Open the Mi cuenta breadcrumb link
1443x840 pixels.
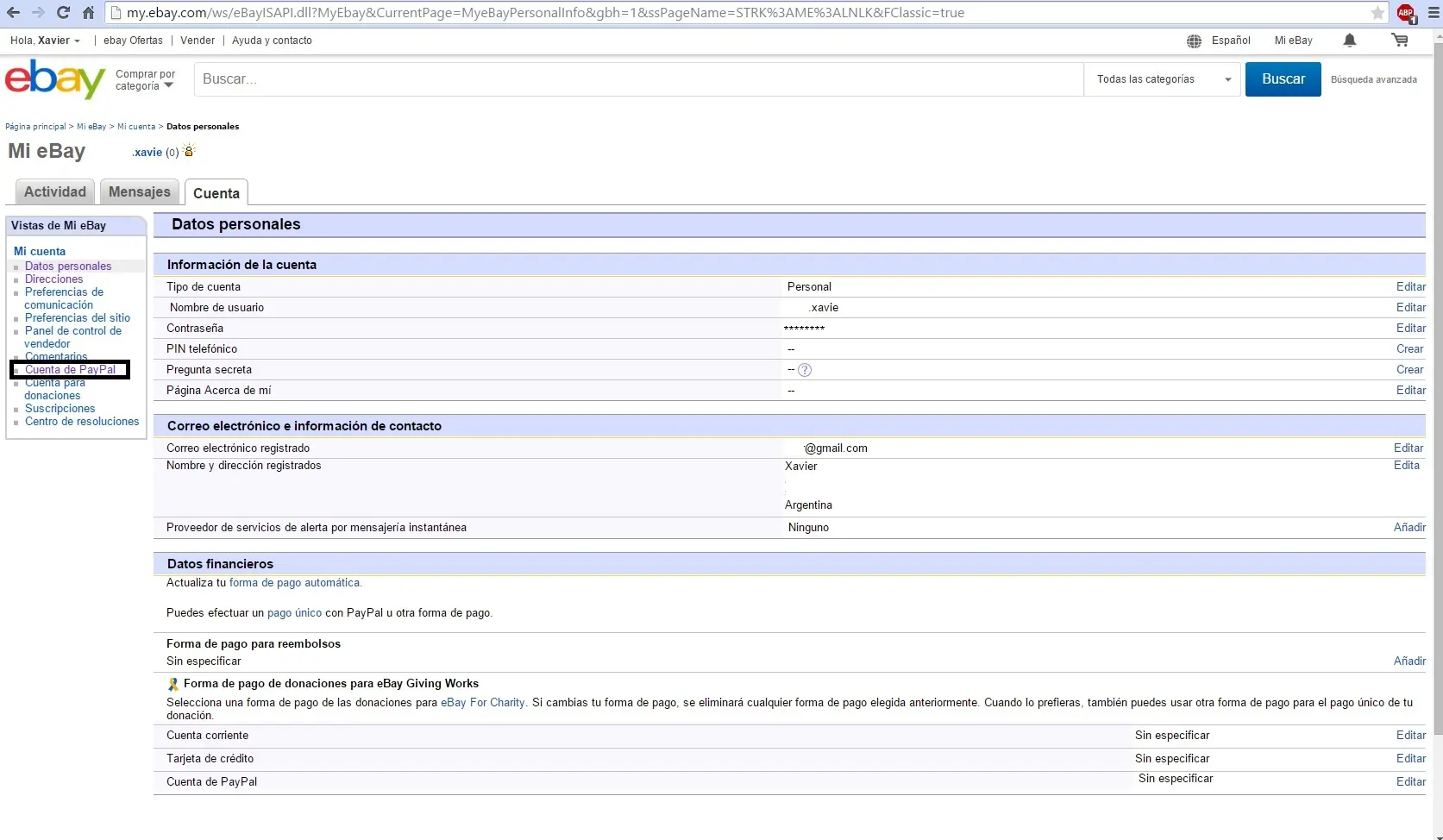pyautogui.click(x=136, y=127)
